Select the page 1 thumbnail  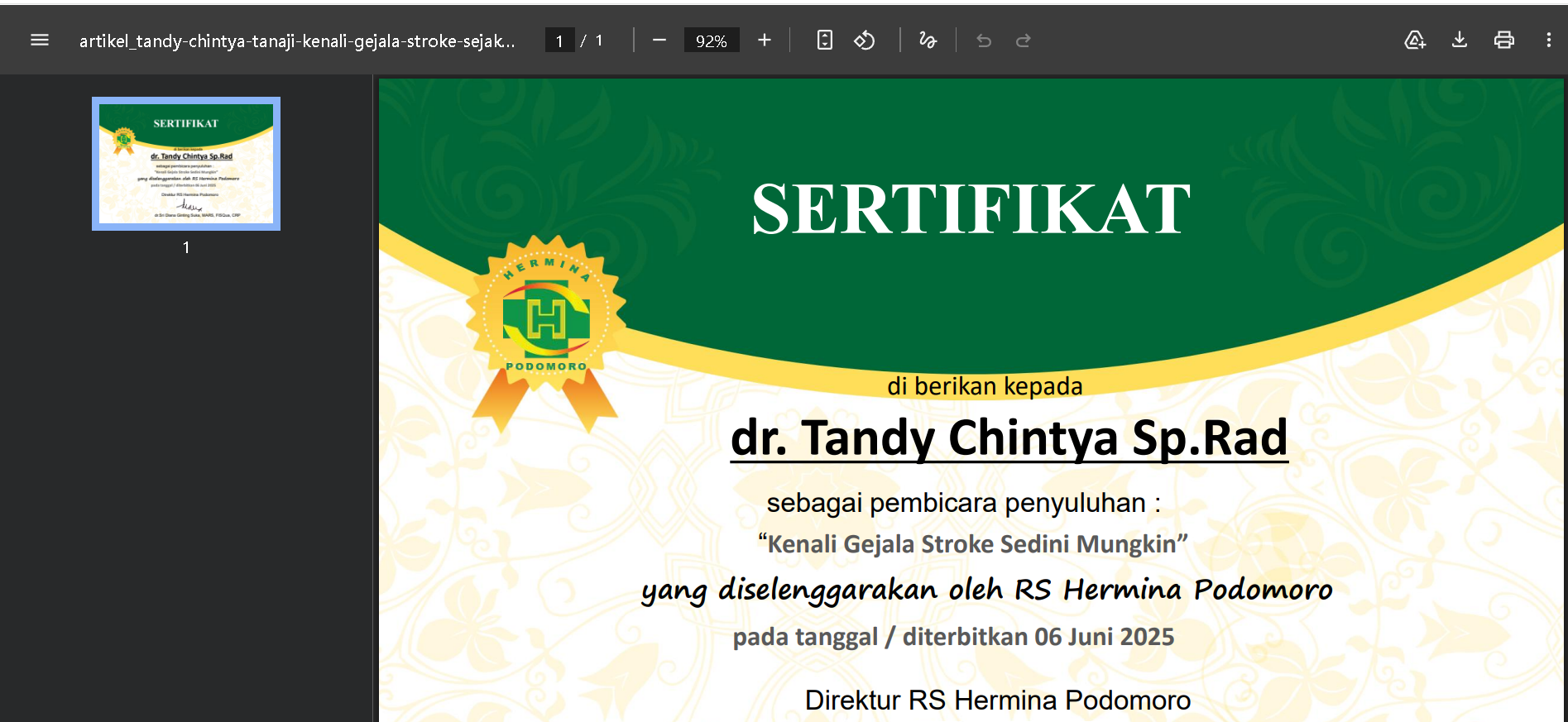[x=186, y=164]
